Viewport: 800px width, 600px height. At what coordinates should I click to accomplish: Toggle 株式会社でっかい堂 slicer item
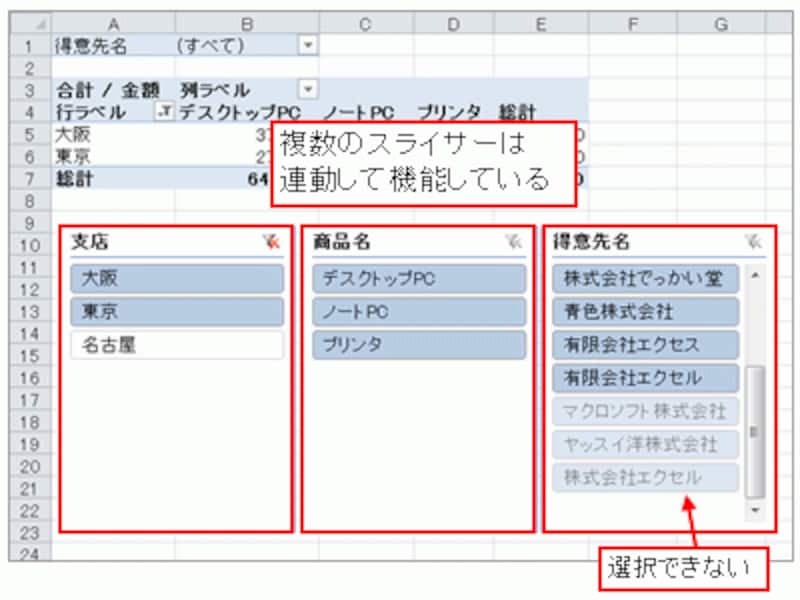tap(645, 279)
